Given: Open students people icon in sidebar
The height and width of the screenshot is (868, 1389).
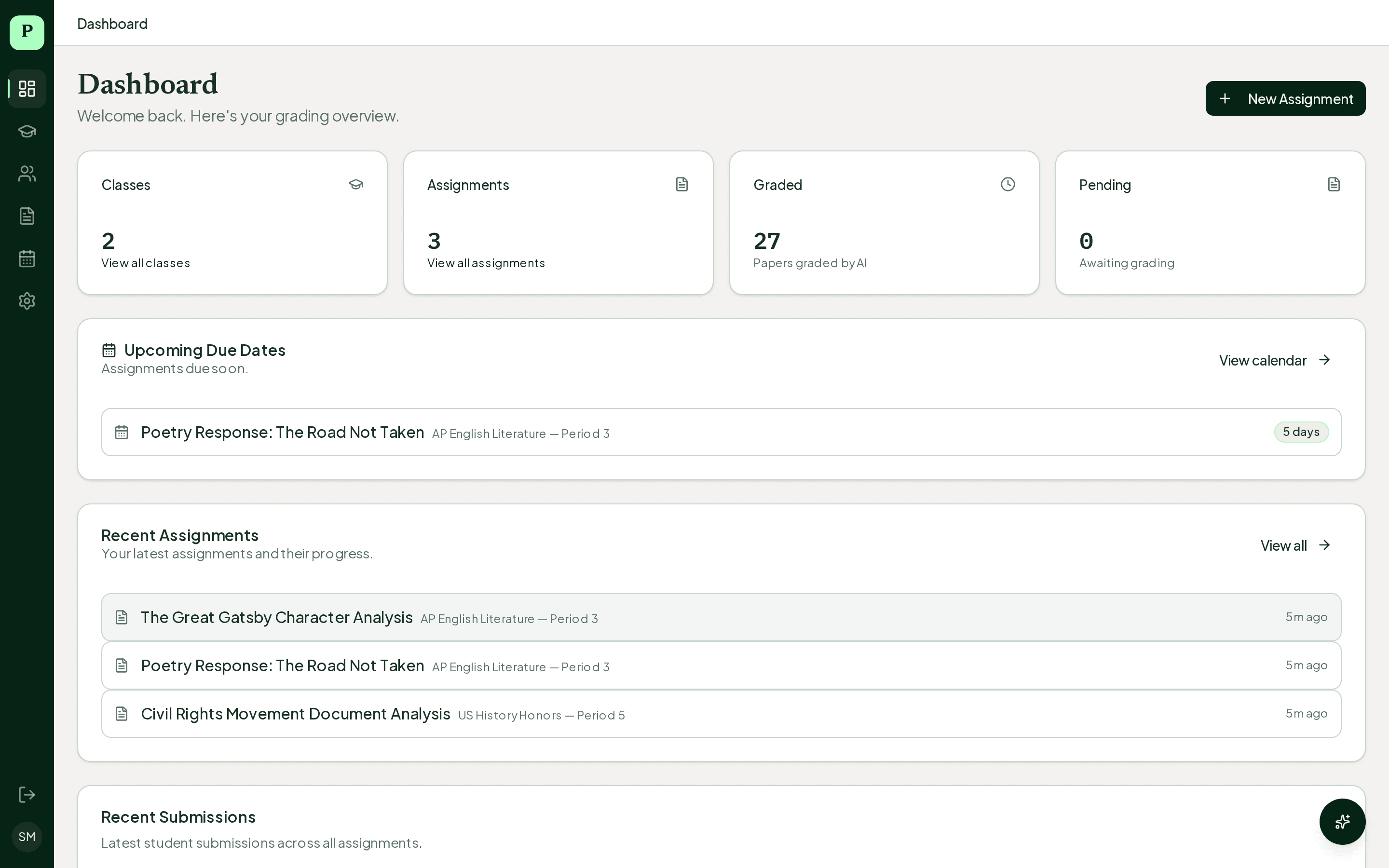Looking at the screenshot, I should [27, 174].
